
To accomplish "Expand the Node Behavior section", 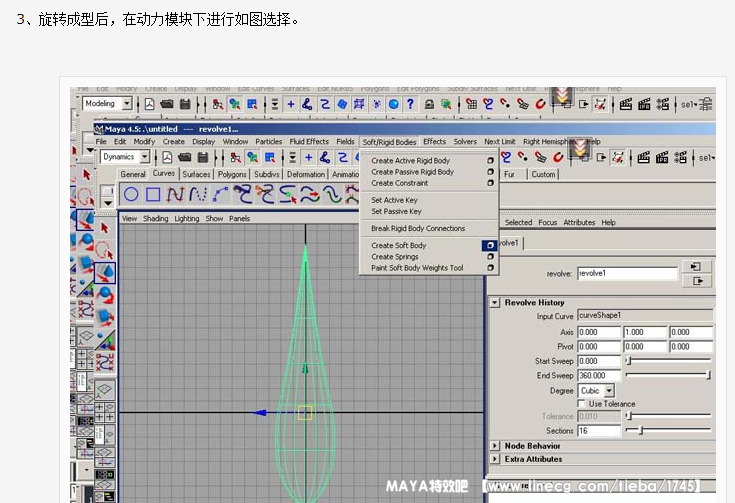I will point(494,446).
